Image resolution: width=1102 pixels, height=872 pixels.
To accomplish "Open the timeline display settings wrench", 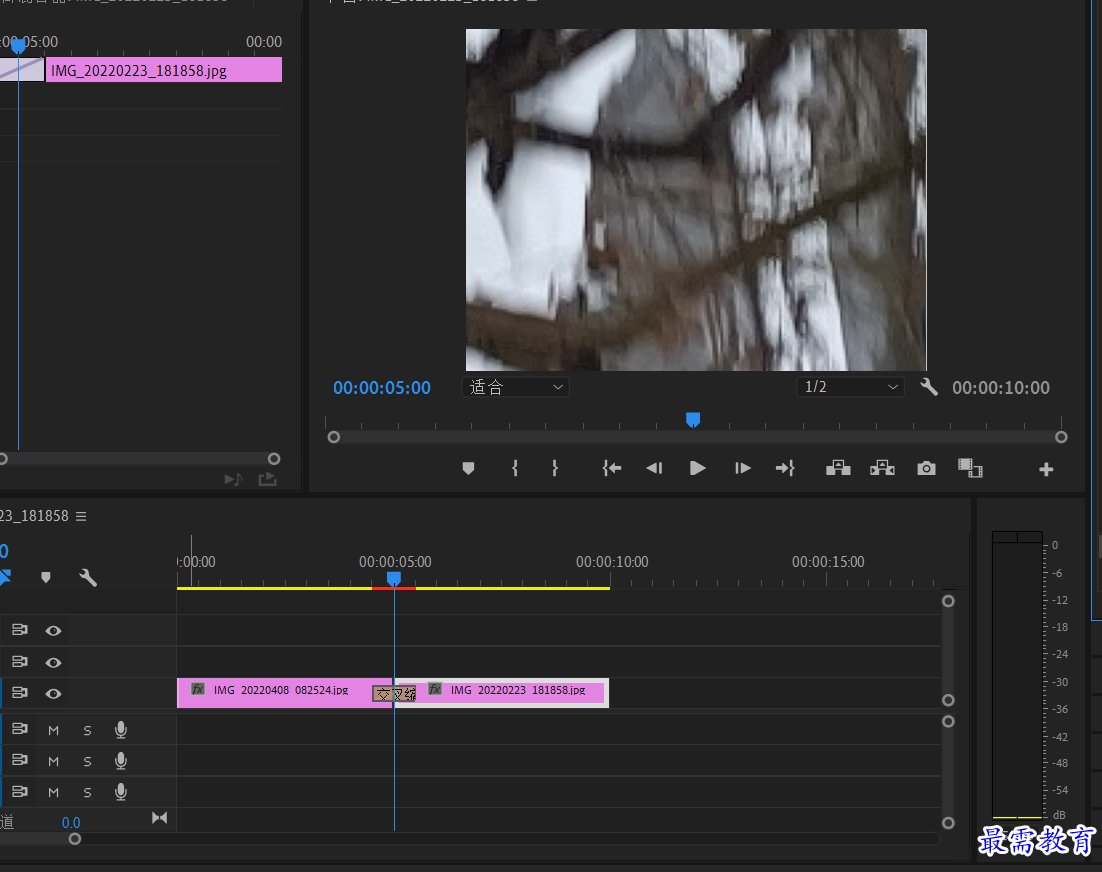I will pos(88,578).
